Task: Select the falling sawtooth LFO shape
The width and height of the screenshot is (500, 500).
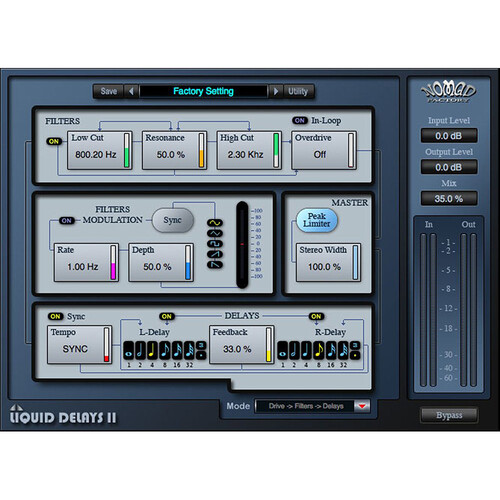Action: pyautogui.click(x=215, y=265)
